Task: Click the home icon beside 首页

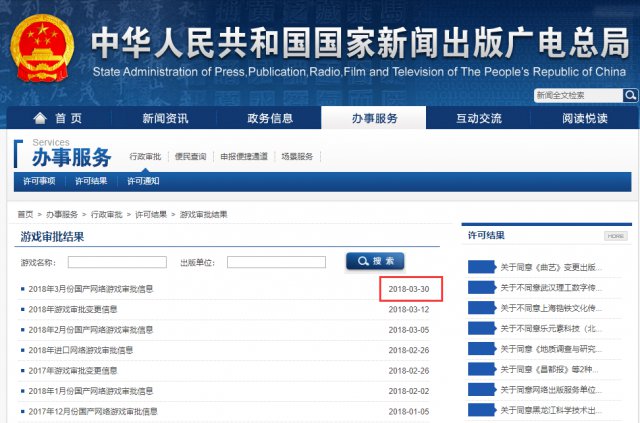Action: tap(40, 118)
